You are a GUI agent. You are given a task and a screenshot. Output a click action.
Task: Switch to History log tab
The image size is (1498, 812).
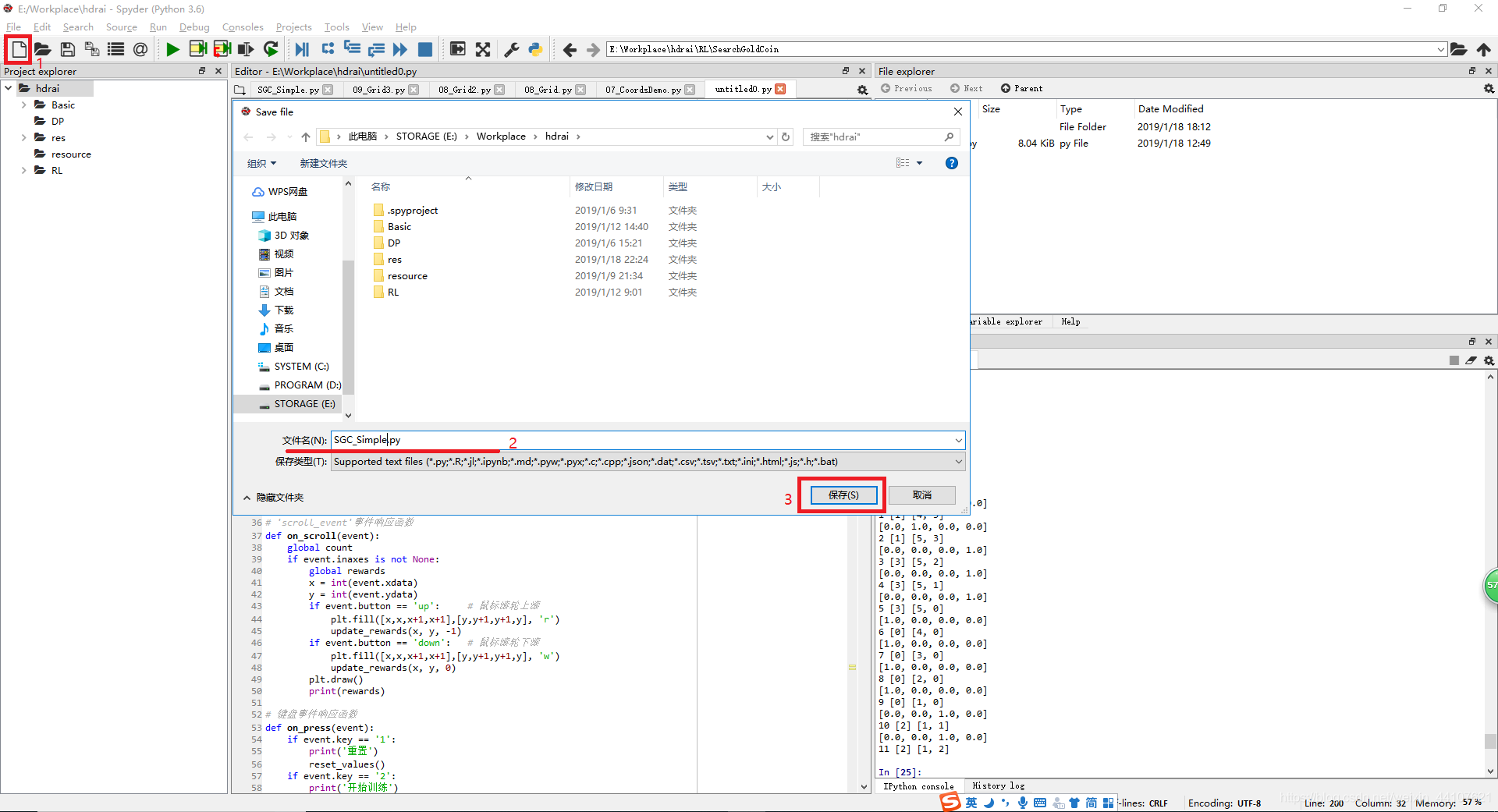pos(998,785)
